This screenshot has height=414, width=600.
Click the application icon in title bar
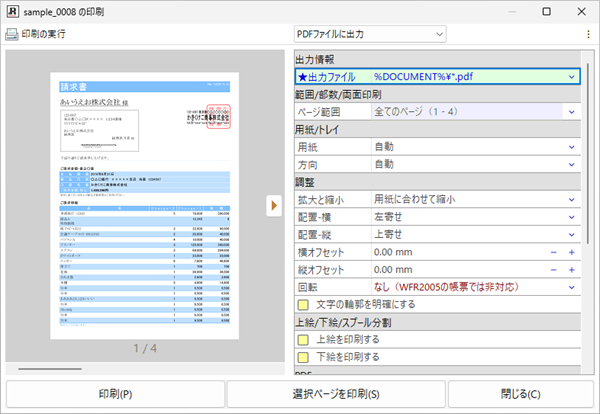point(13,12)
